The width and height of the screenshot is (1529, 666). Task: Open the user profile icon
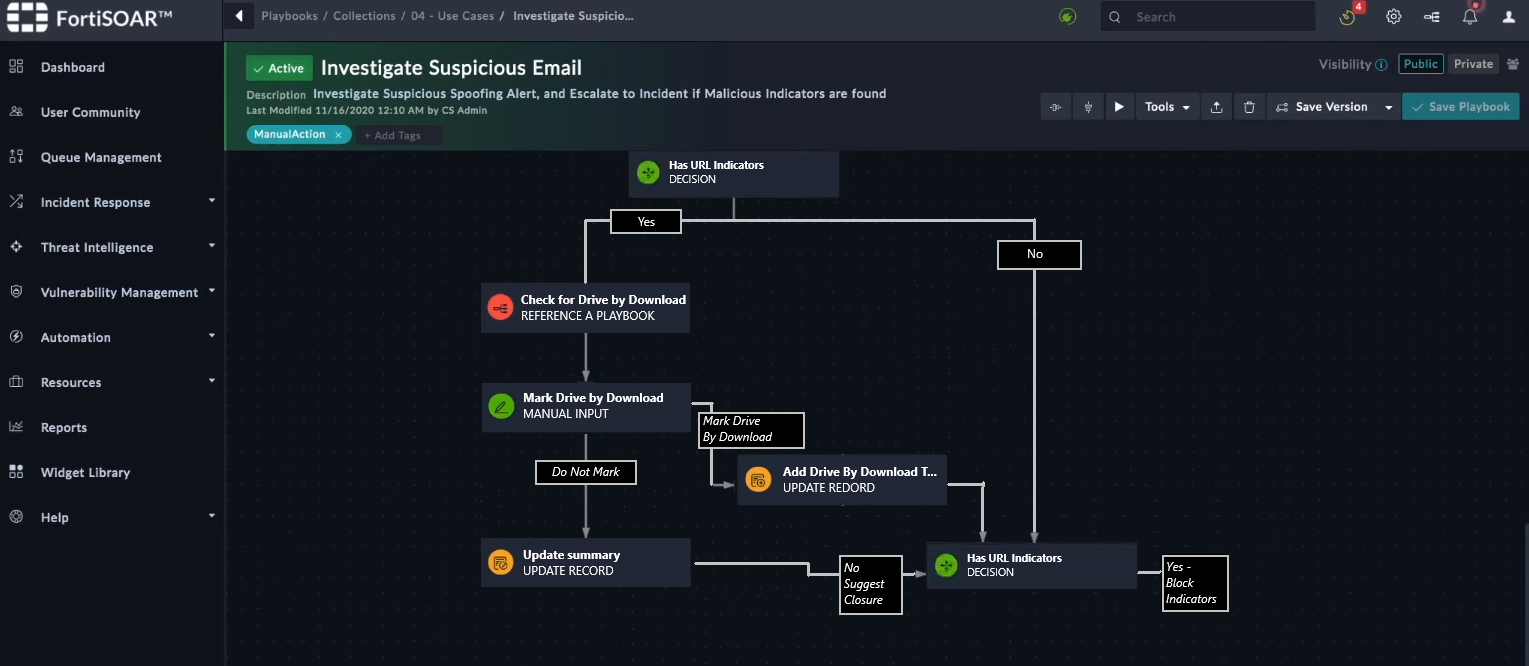(1509, 17)
